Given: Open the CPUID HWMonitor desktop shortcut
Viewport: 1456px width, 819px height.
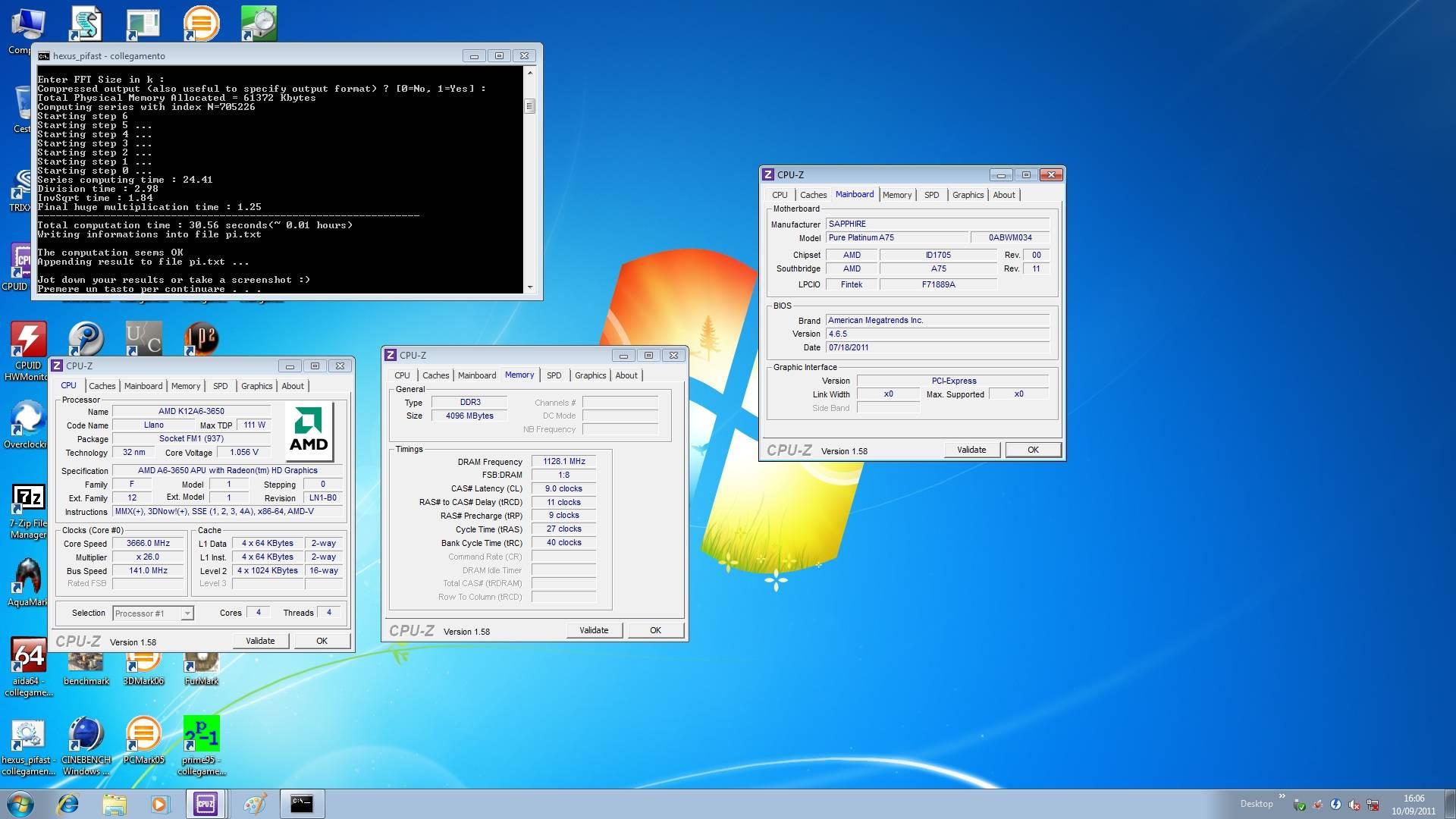Looking at the screenshot, I should (x=28, y=350).
